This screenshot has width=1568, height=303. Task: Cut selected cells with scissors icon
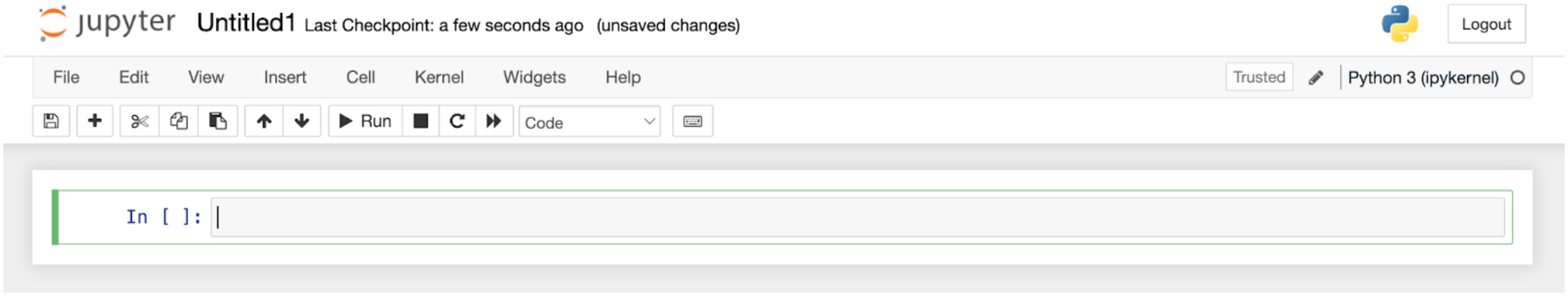[140, 121]
